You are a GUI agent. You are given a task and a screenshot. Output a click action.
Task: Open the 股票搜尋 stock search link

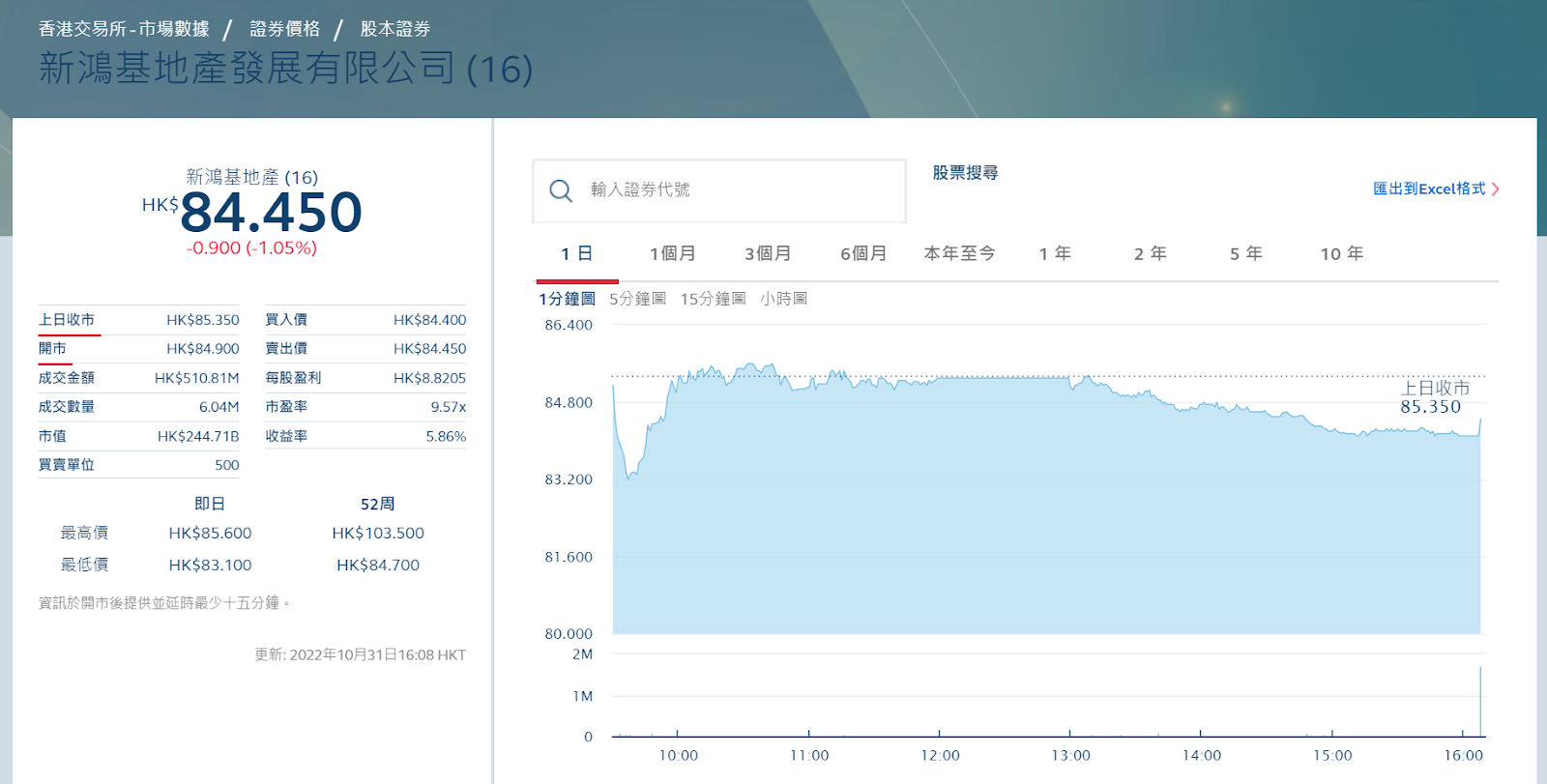tap(965, 173)
